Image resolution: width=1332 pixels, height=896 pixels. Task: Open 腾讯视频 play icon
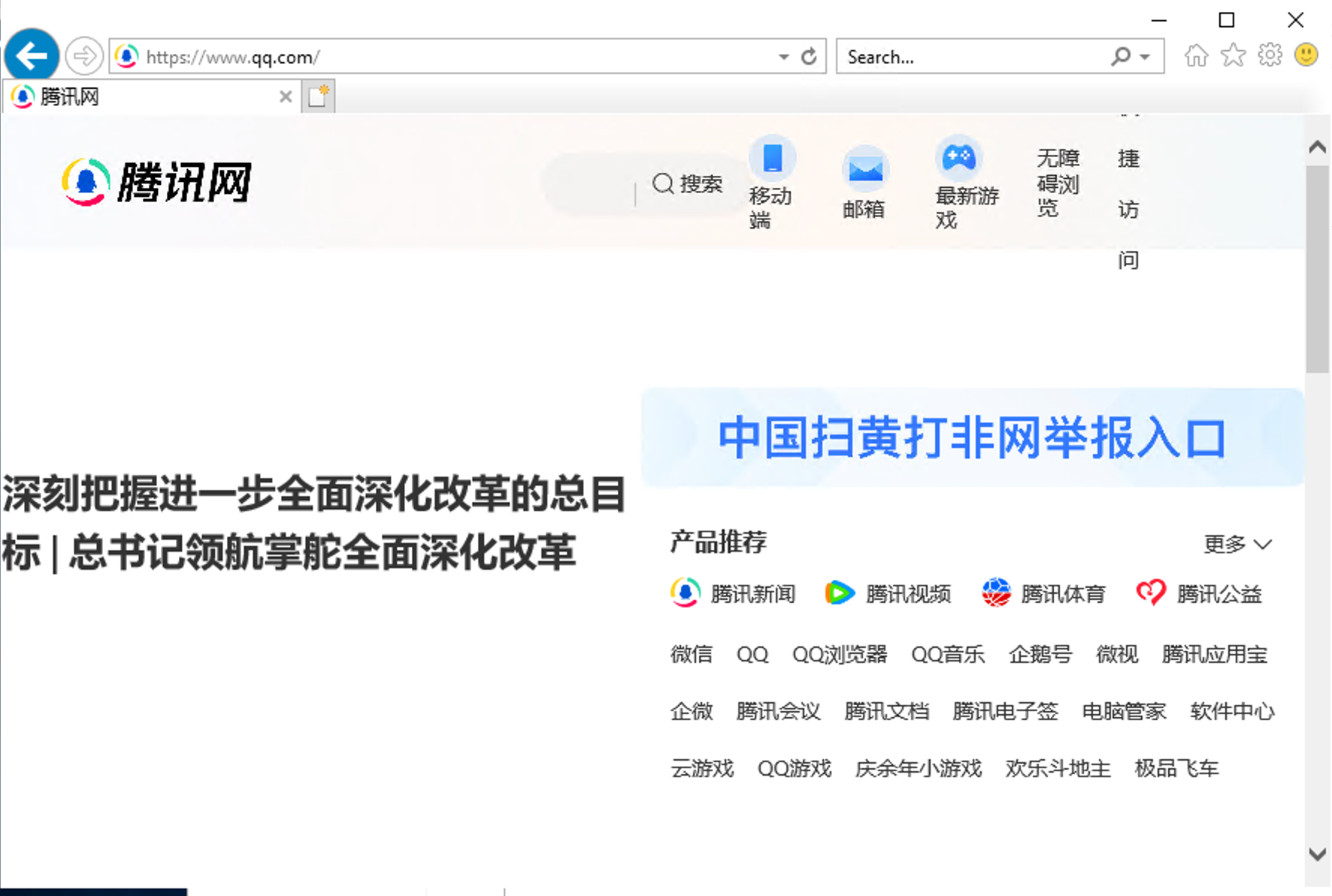(840, 593)
